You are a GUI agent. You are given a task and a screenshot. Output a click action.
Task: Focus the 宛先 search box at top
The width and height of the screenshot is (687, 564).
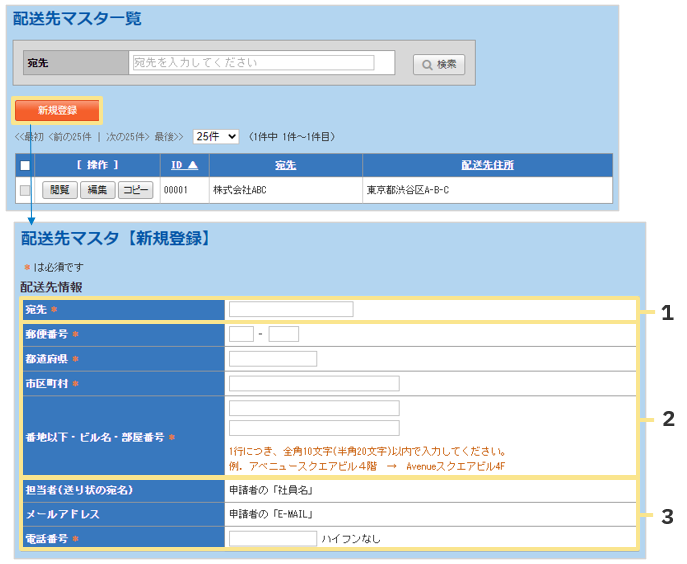[251, 62]
